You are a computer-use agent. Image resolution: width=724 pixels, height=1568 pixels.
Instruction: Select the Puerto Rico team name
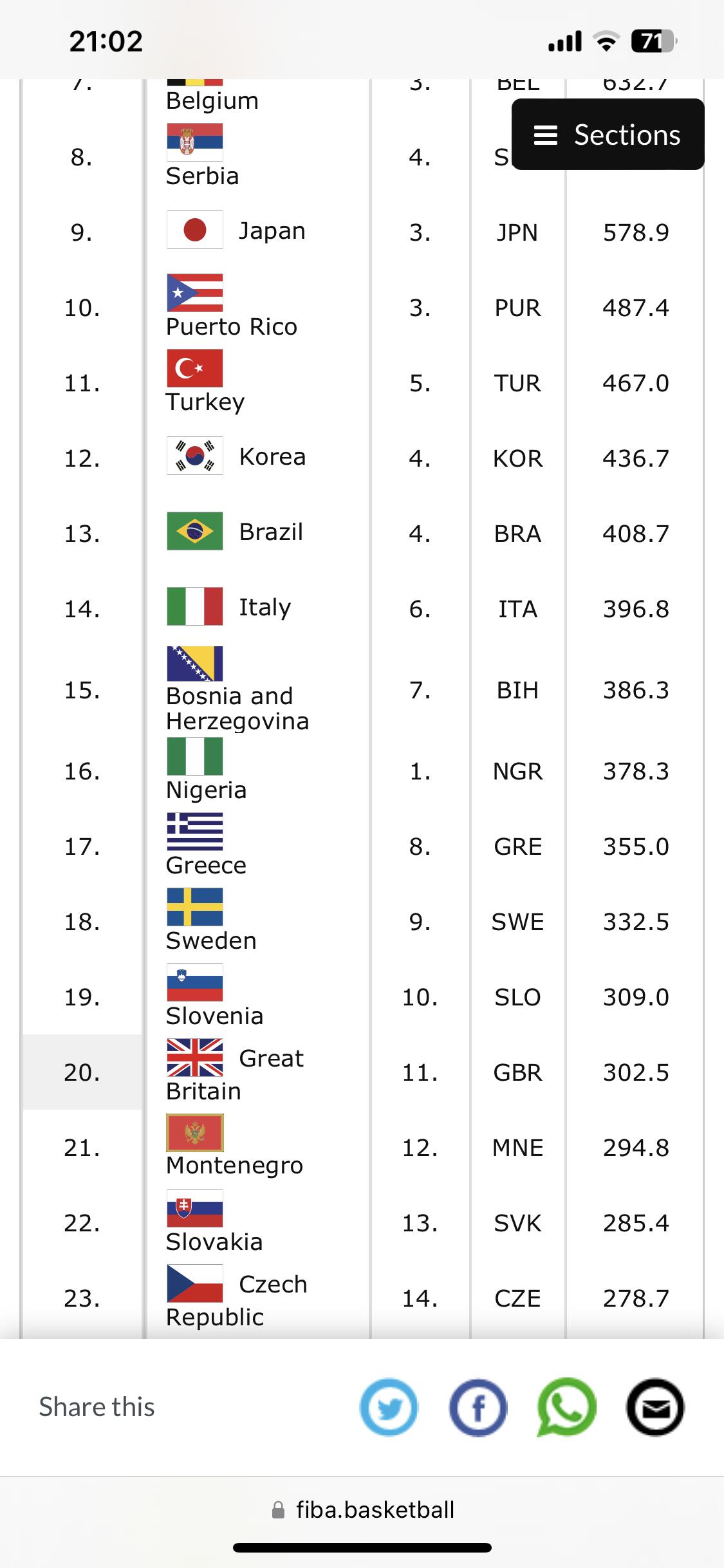tap(231, 327)
